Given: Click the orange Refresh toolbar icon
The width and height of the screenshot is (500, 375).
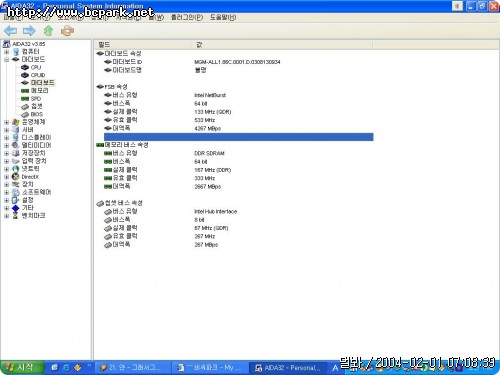Looking at the screenshot, I should coord(67,31).
